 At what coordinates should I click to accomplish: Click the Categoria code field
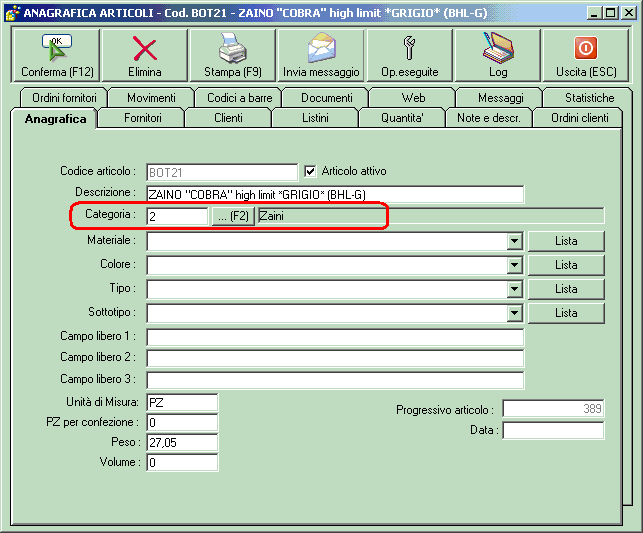tap(177, 216)
